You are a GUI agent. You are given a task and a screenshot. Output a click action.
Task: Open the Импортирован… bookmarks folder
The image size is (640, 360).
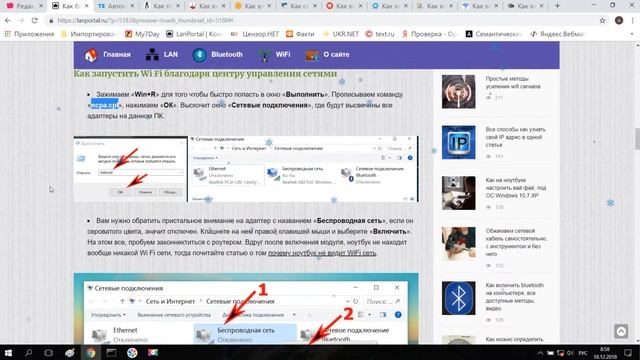point(89,34)
